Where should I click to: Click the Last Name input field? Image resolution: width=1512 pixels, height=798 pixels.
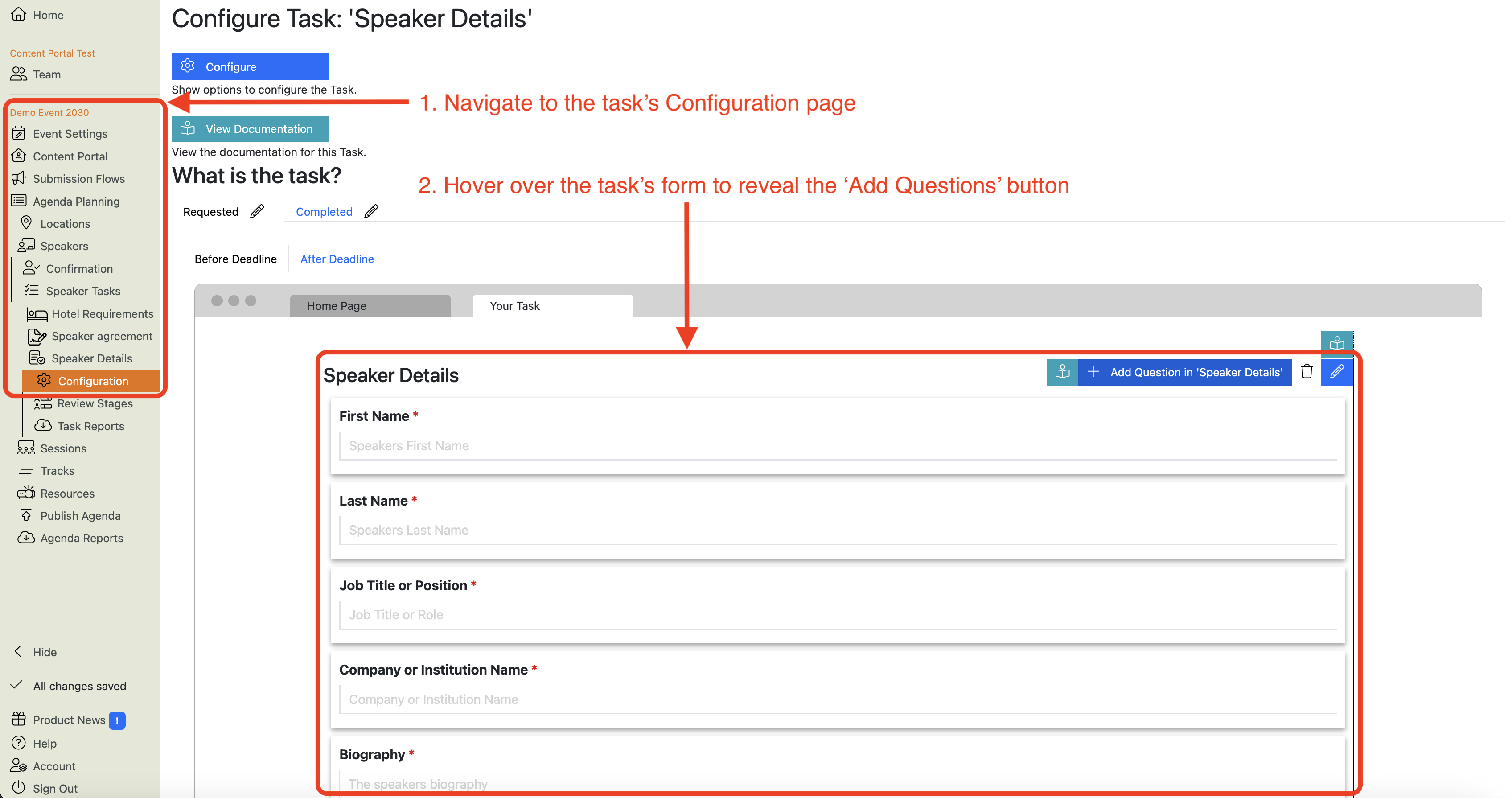838,530
